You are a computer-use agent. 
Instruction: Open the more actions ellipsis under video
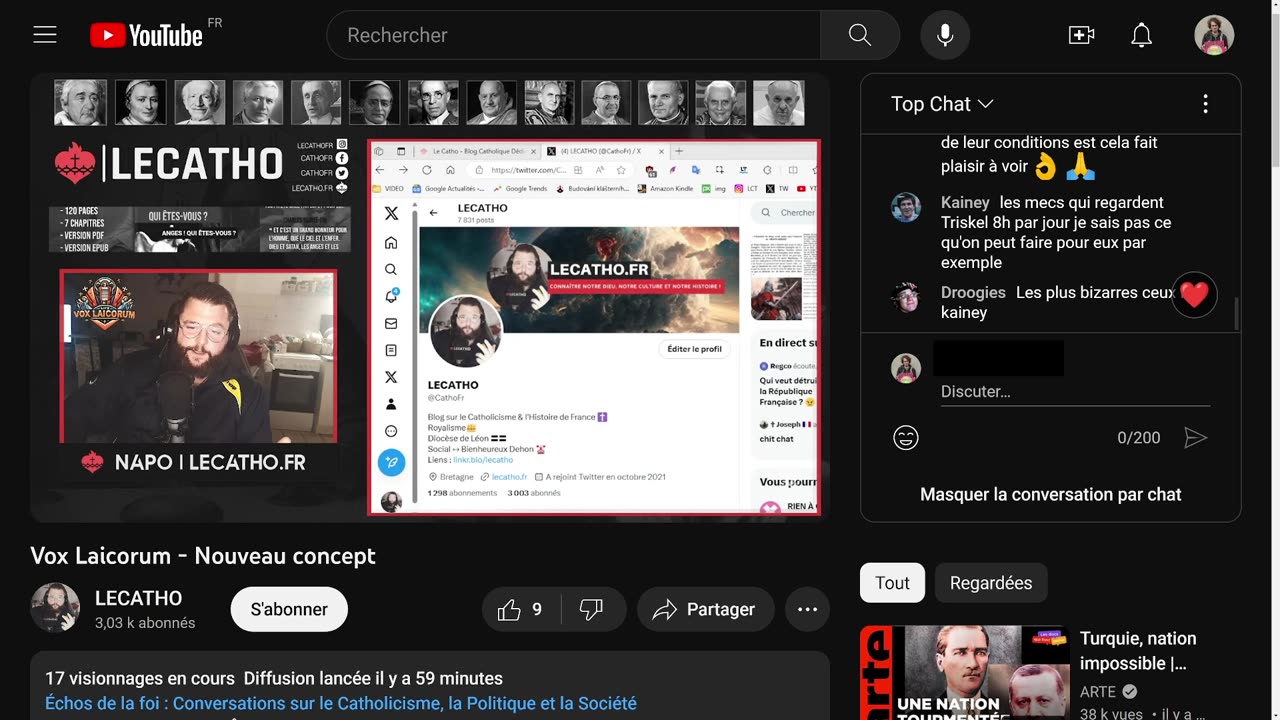pos(807,609)
